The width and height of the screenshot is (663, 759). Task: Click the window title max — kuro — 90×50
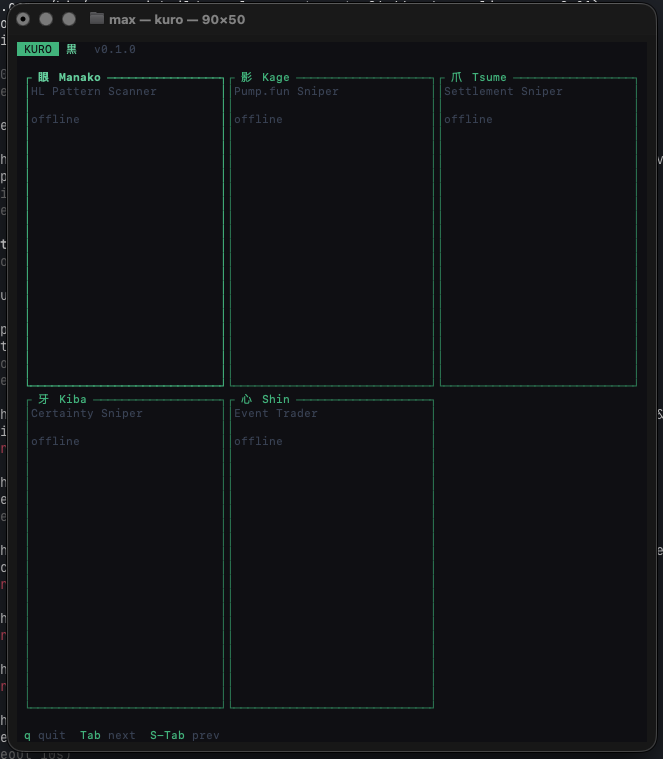pos(177,20)
